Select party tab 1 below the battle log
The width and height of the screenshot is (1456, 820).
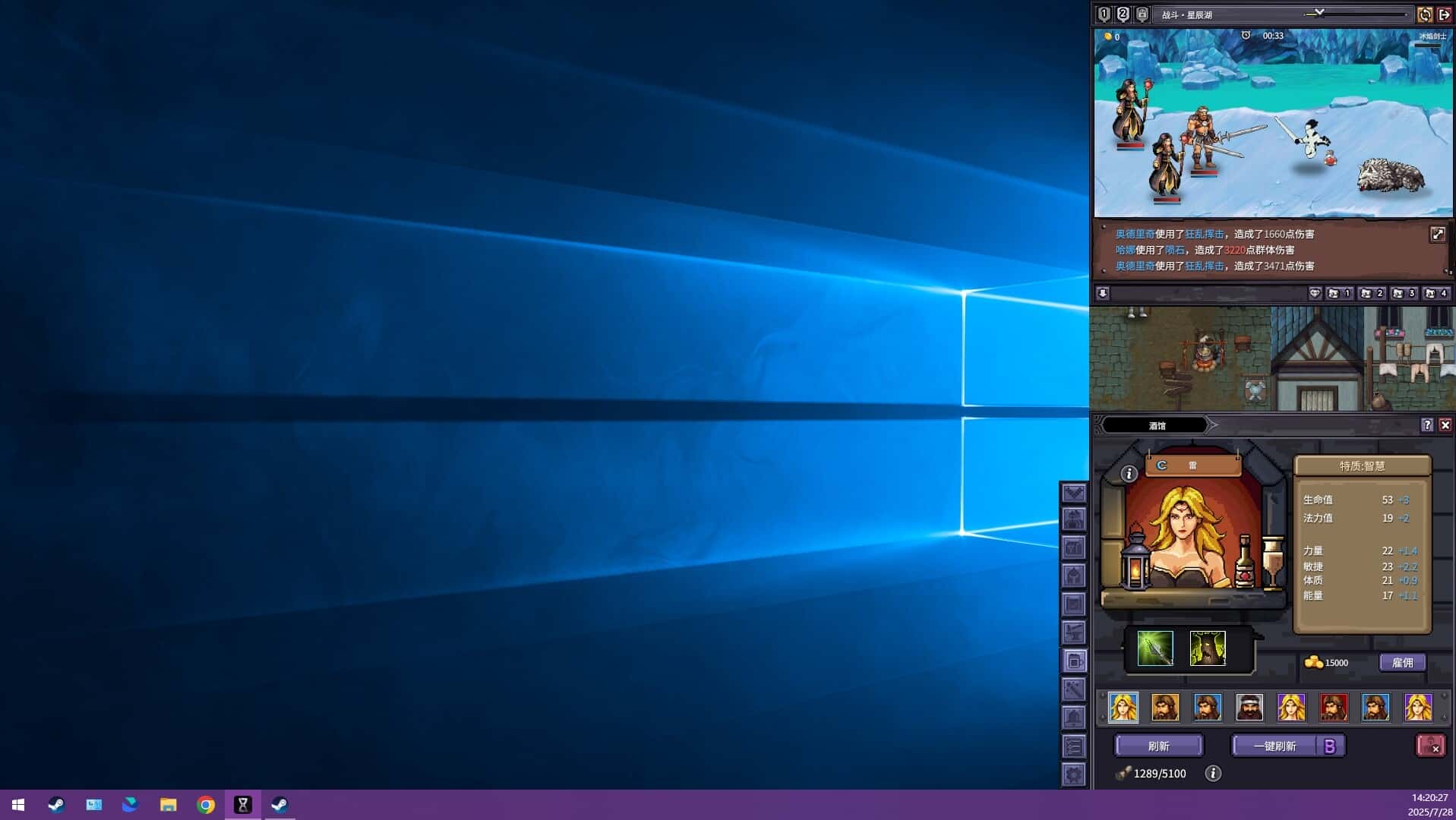tap(1339, 294)
